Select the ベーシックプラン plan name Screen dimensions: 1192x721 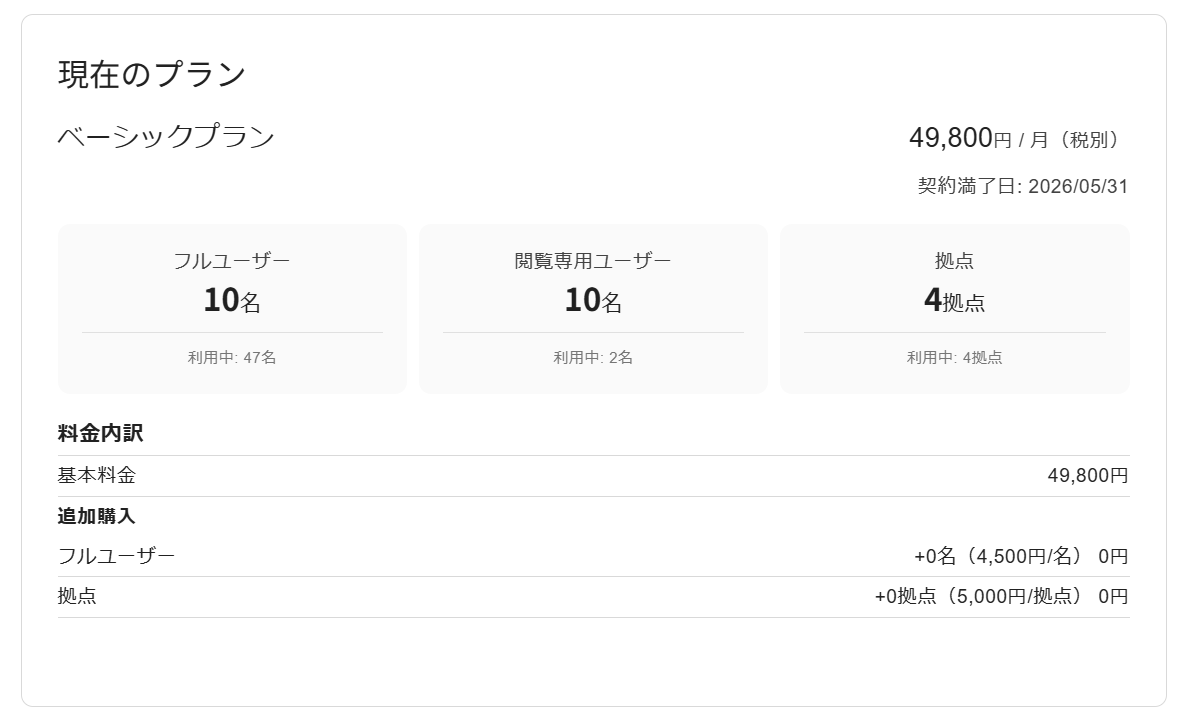(166, 137)
